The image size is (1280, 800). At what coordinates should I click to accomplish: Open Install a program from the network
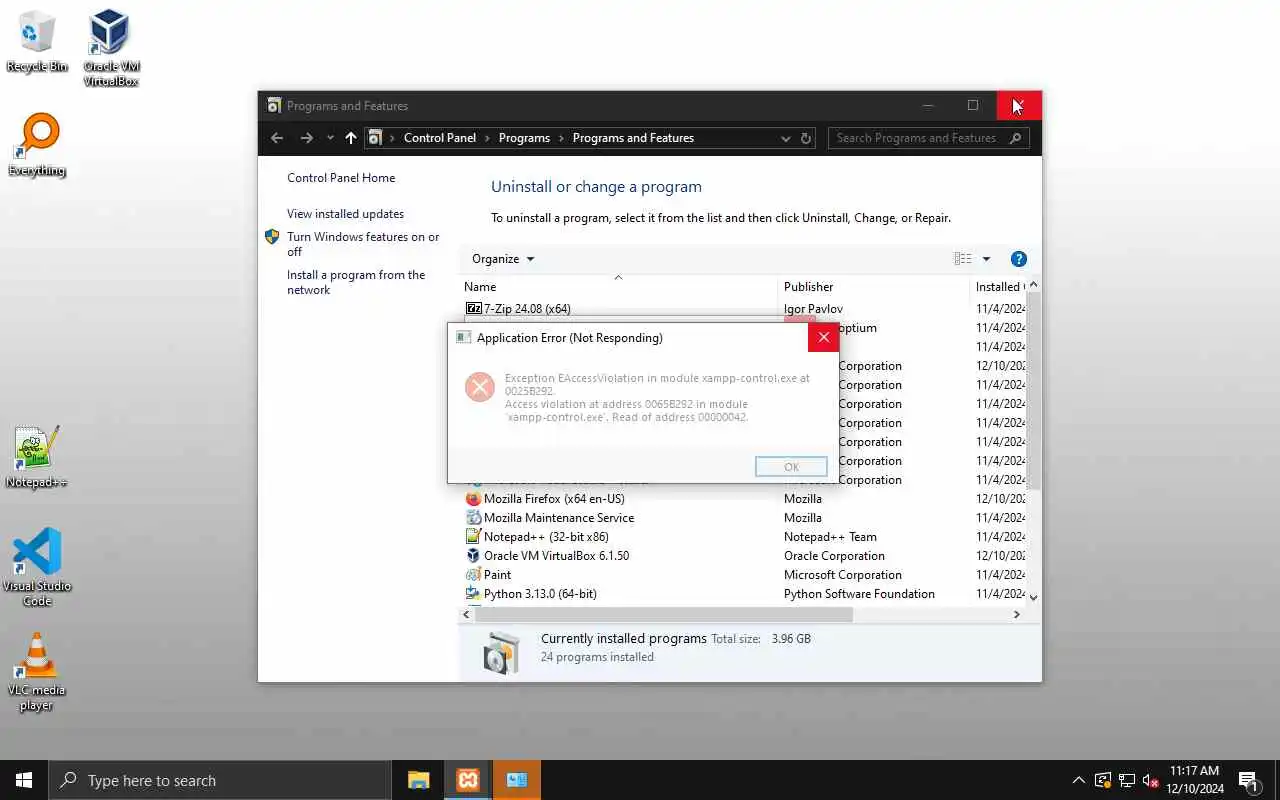coord(356,282)
